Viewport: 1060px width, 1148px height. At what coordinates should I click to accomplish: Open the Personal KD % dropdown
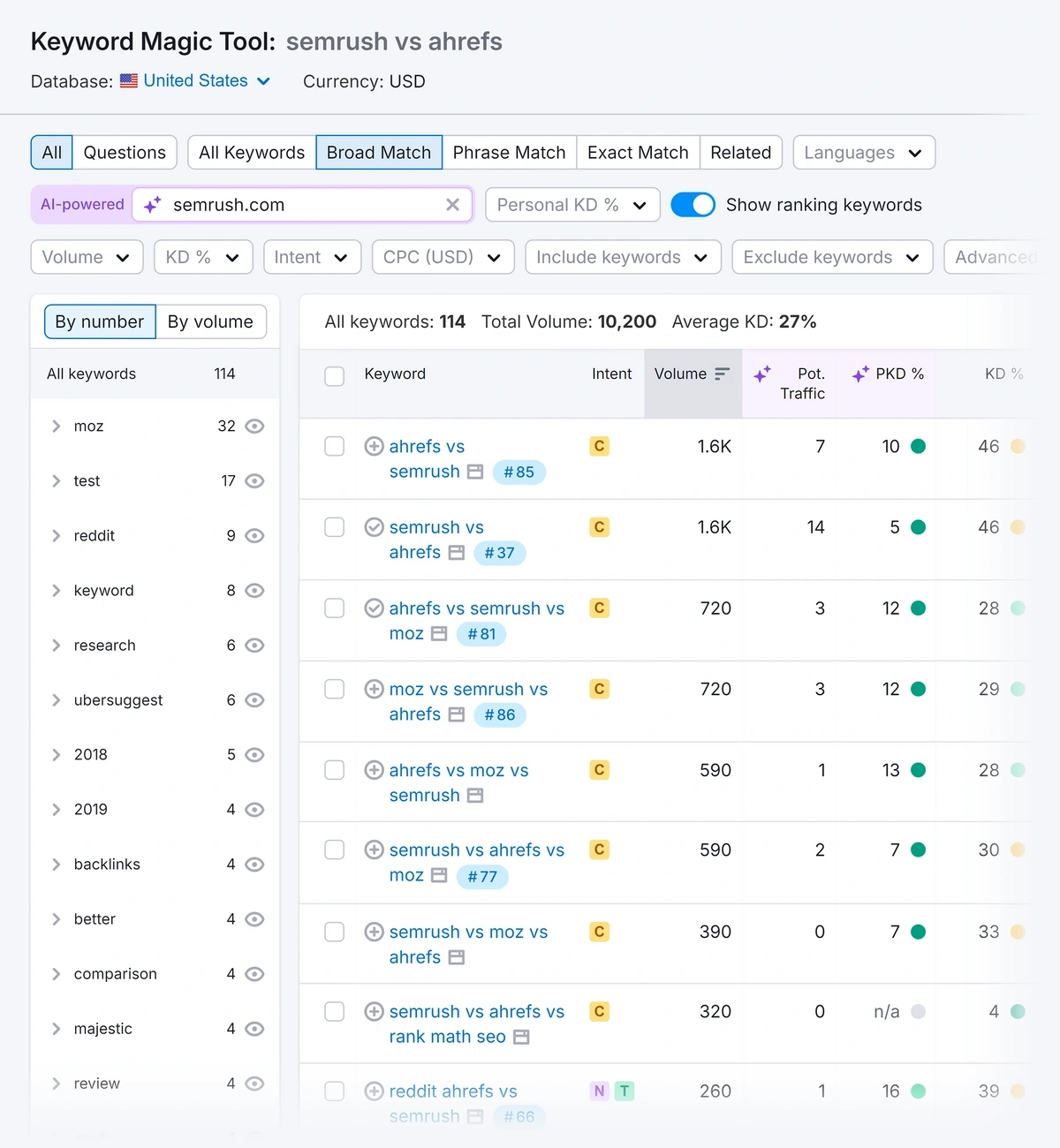572,205
